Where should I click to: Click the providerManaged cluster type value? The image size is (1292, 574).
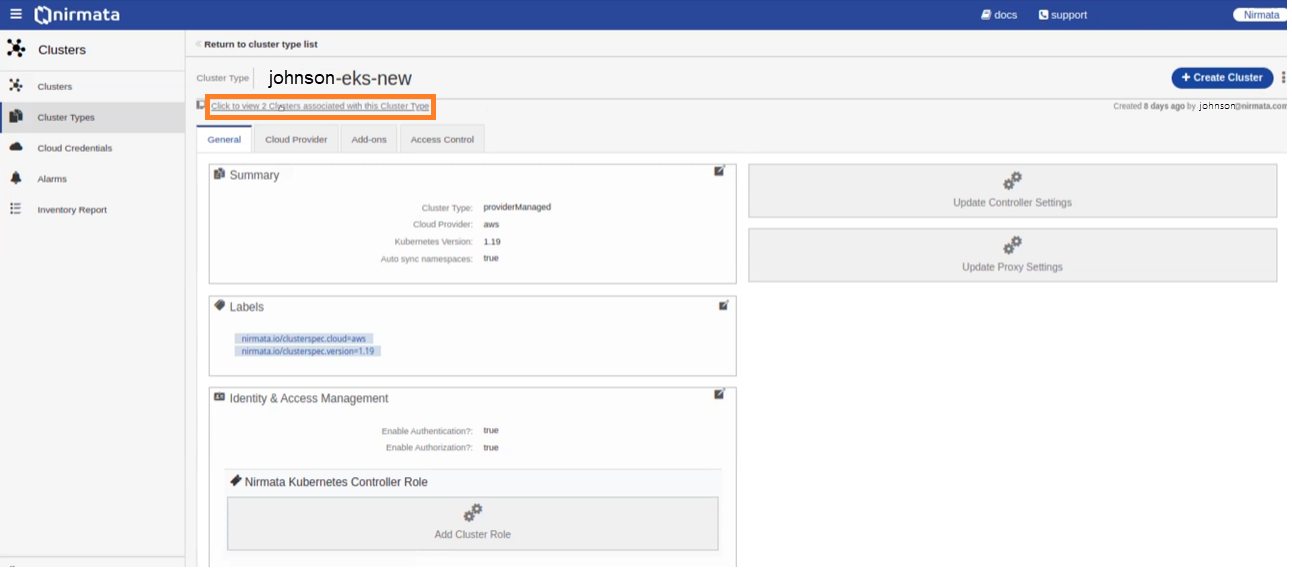click(517, 207)
